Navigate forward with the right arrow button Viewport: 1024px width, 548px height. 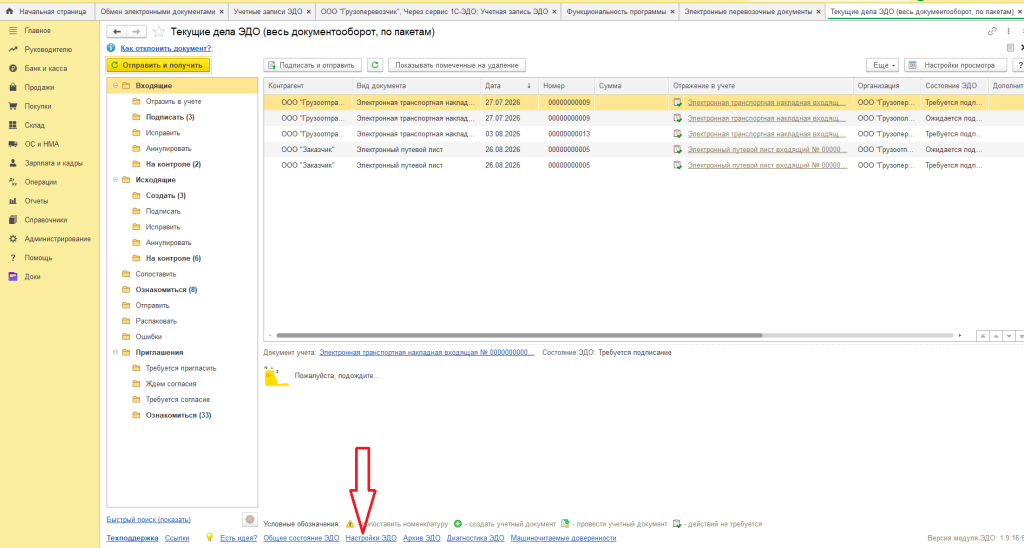click(136, 31)
